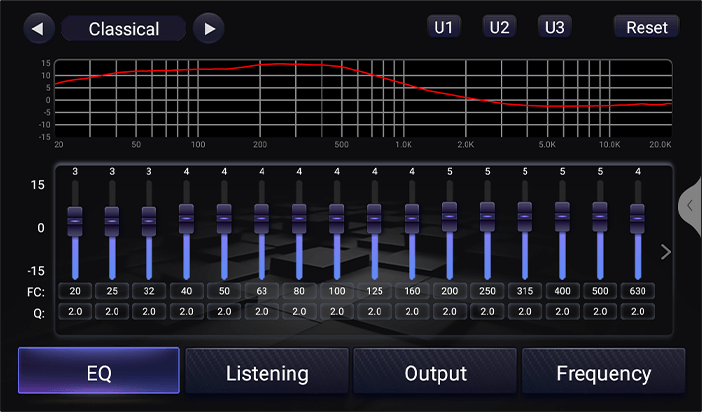Switch to the Listening tab
This screenshot has height=412, width=702.
[267, 371]
